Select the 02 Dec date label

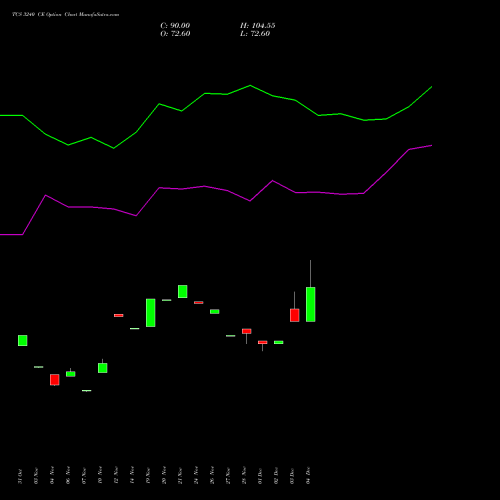click(276, 476)
